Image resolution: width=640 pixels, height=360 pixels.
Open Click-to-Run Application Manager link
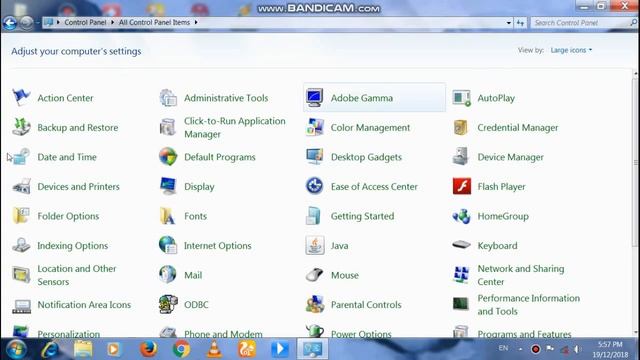[x=235, y=127]
